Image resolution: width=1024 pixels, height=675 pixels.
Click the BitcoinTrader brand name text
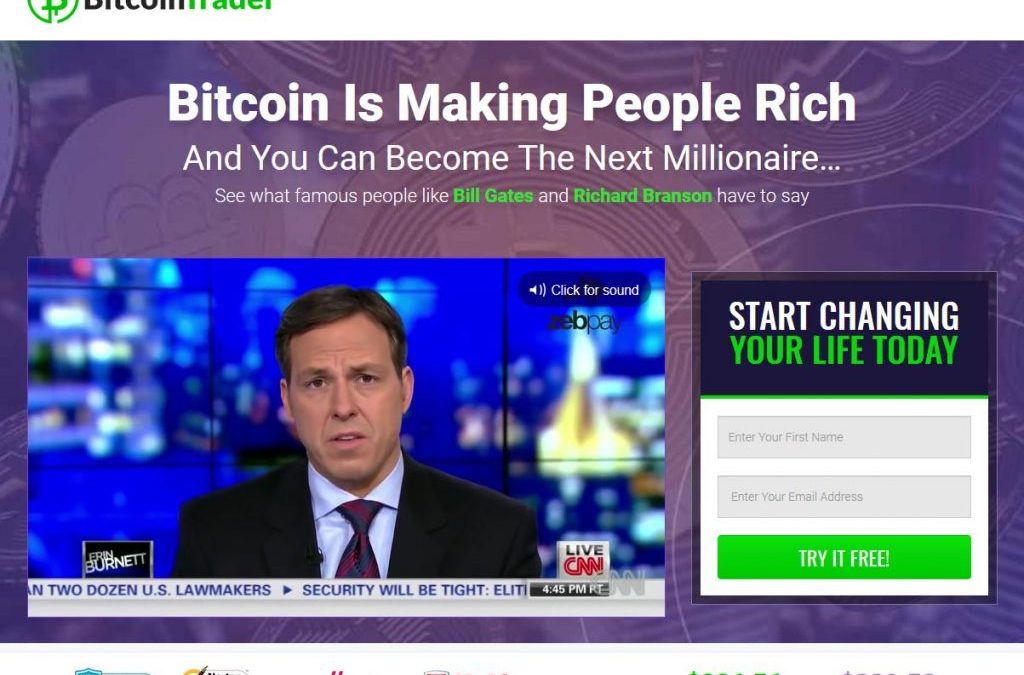point(178,5)
